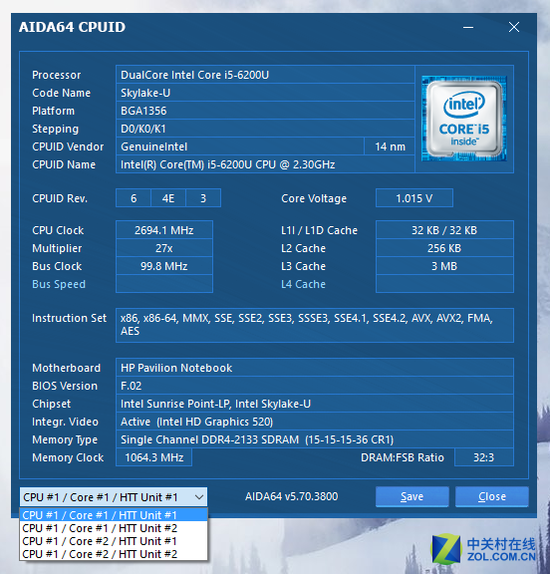Click the Bus Speed label
Image resolution: width=550 pixels, height=574 pixels.
click(59, 284)
